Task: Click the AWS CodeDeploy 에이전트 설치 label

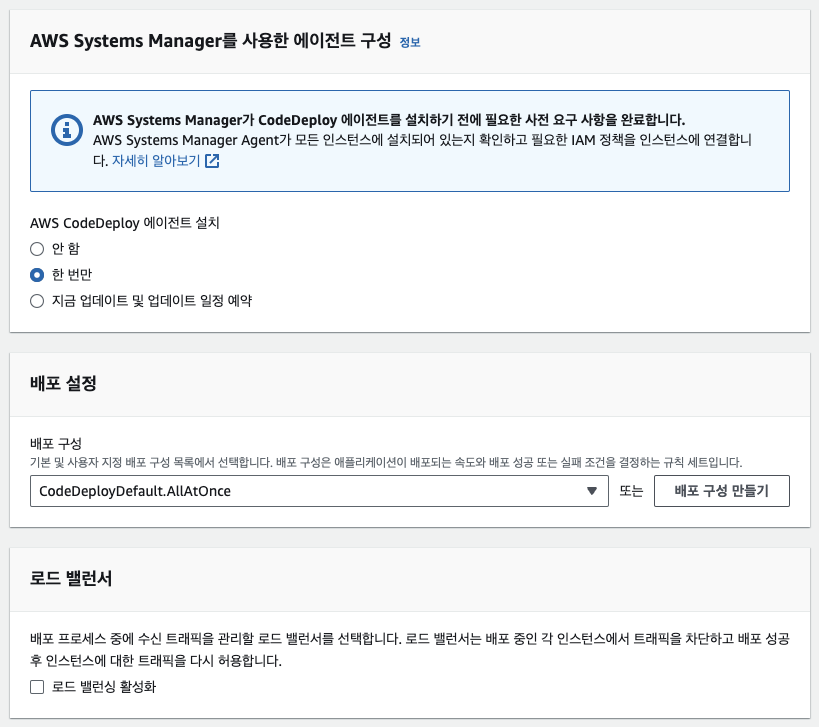Action: 124,223
